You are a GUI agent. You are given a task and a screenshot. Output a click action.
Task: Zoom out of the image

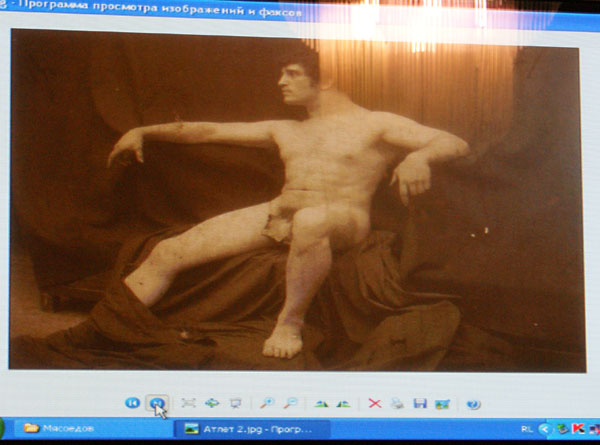(x=290, y=403)
